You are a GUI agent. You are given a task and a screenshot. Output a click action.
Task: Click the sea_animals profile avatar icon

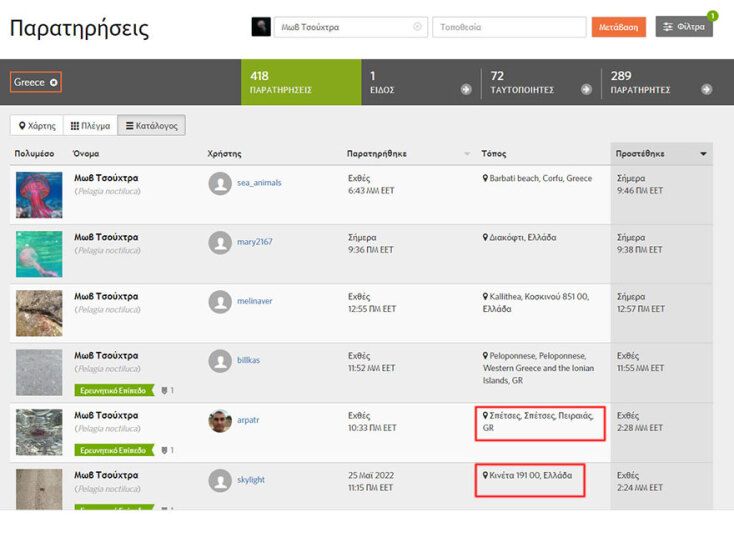click(x=220, y=183)
